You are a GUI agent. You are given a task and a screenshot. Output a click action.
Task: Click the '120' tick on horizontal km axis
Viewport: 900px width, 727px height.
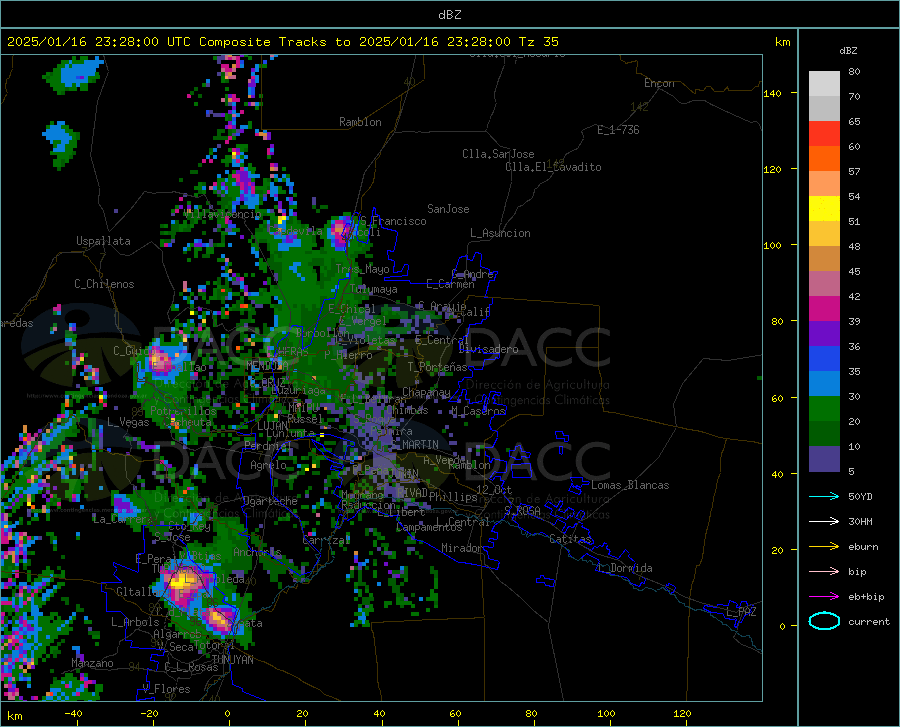click(682, 713)
